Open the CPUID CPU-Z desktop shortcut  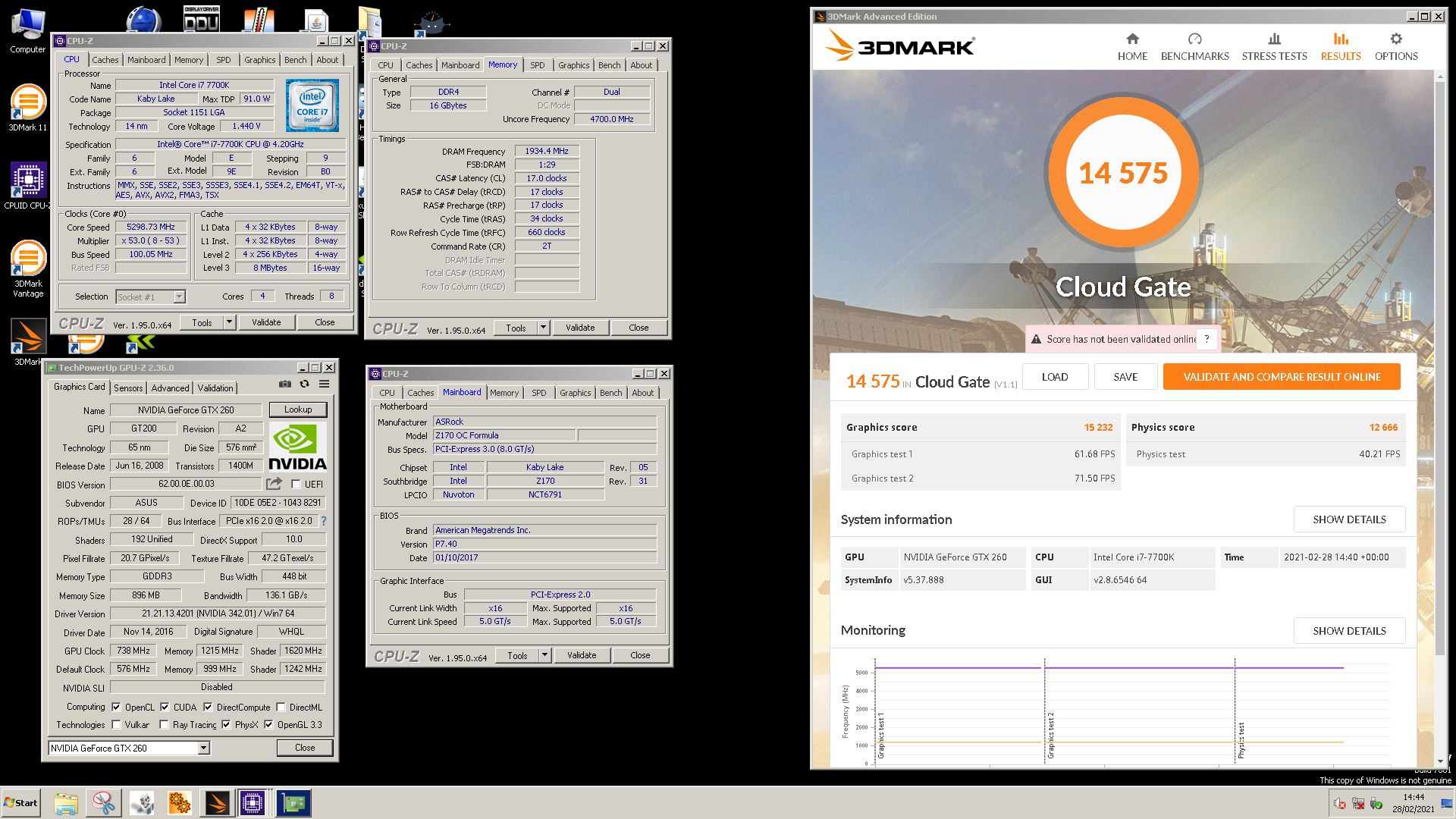pos(28,186)
